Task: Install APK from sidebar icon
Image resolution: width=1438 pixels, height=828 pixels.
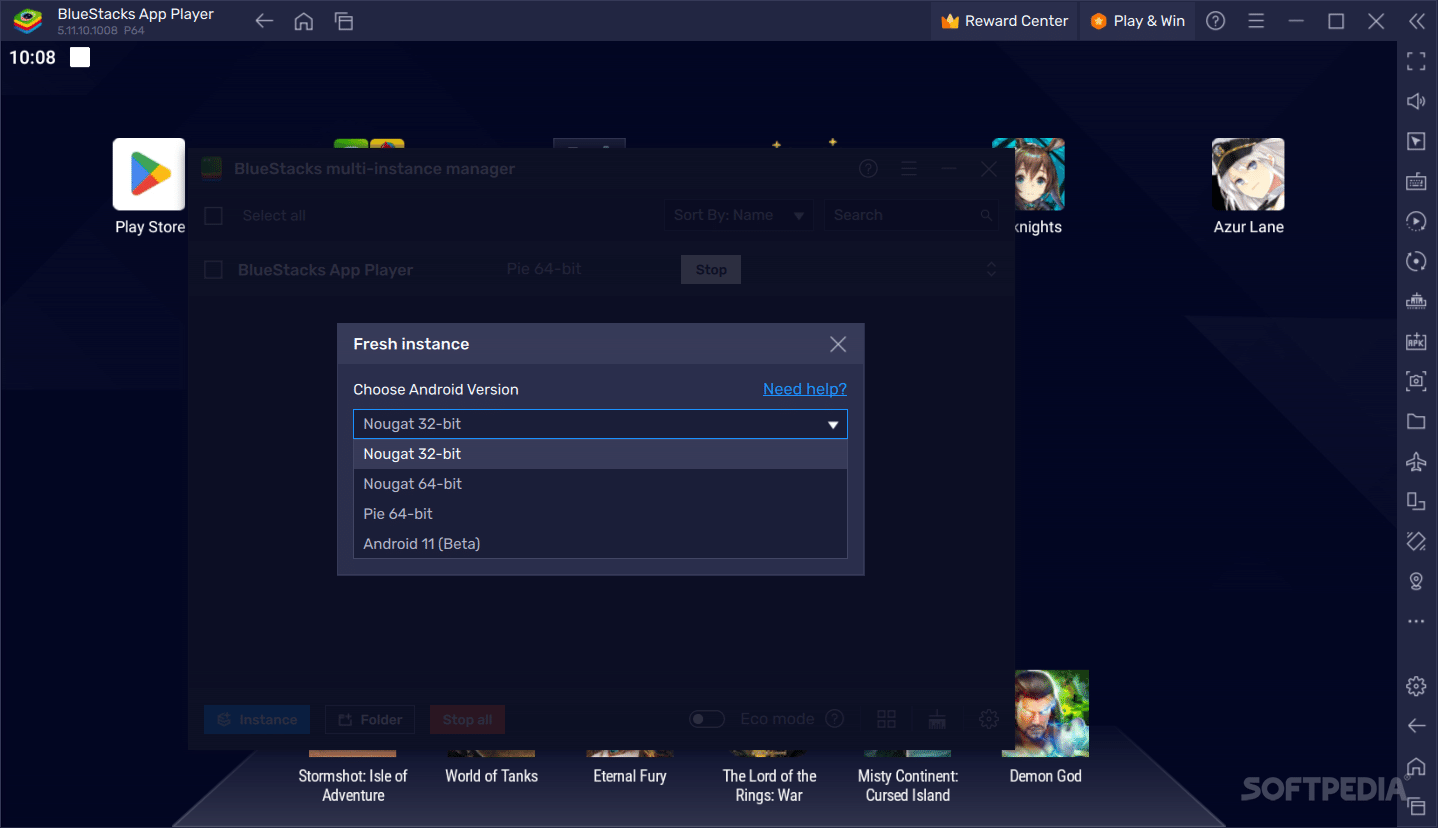Action: coord(1416,341)
